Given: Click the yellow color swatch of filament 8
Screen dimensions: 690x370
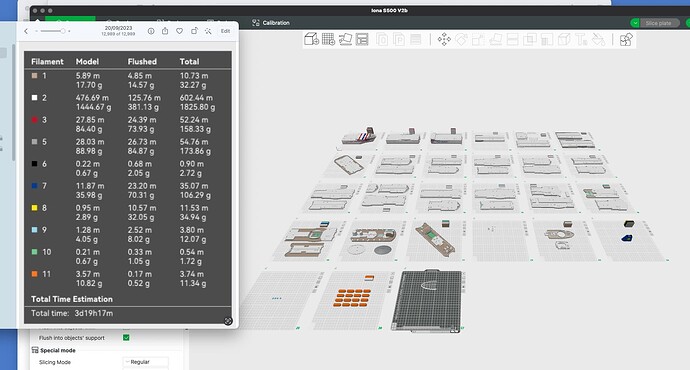Looking at the screenshot, I should click(34, 208).
